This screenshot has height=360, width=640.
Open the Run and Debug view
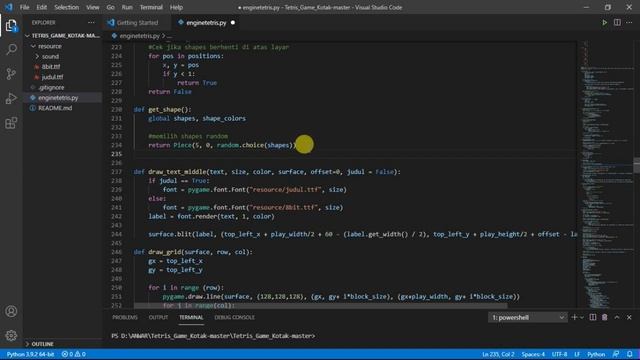[x=11, y=98]
